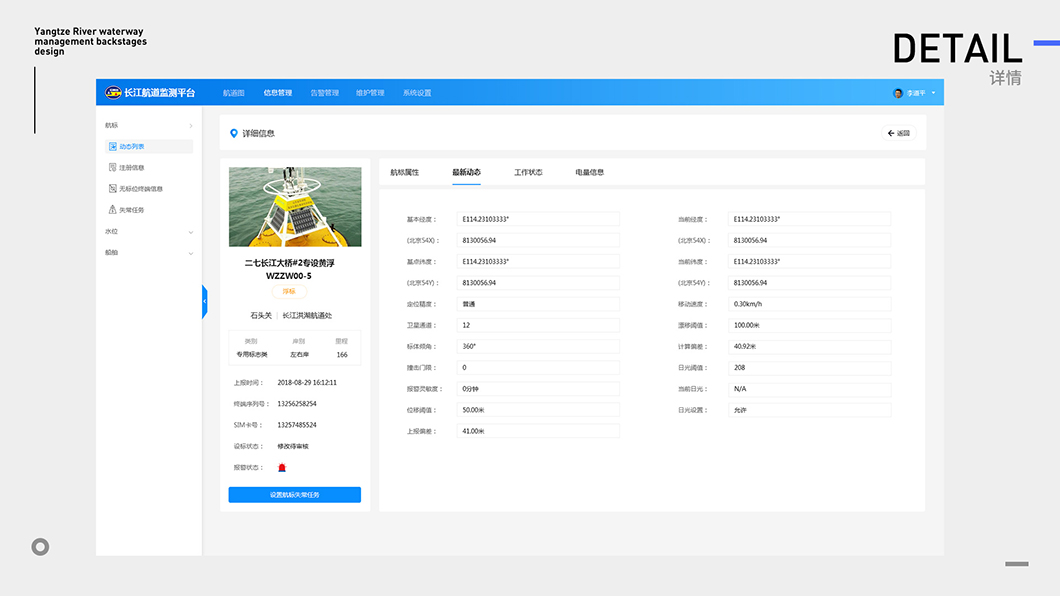Open the 航道图 menu
The height and width of the screenshot is (596, 1060).
[233, 93]
